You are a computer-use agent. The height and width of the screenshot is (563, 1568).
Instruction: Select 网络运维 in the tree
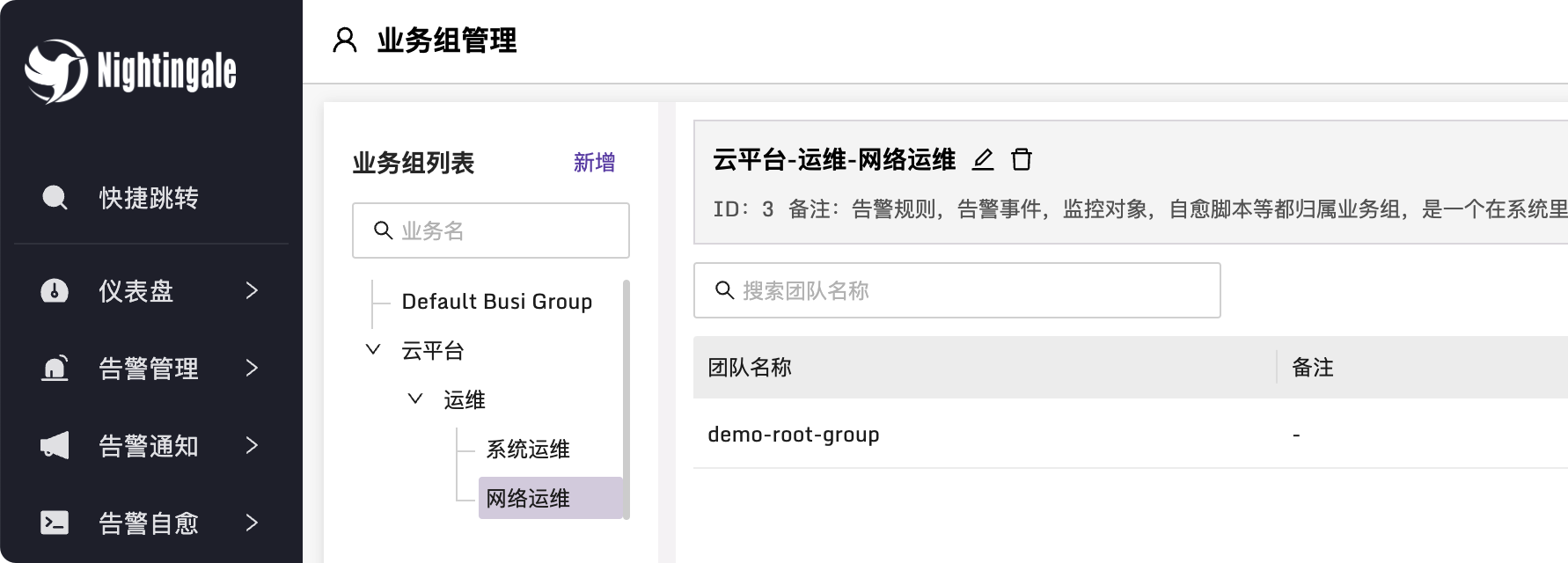pyautogui.click(x=551, y=498)
